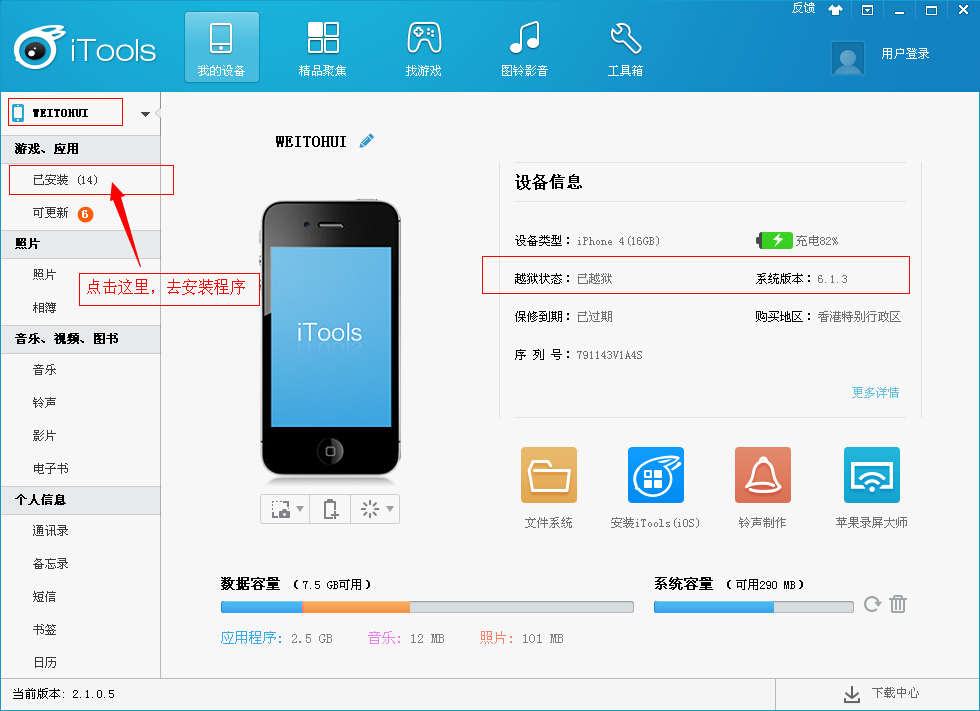The image size is (980, 711).
Task: Open 照片 under the photos section
Action: pos(44,275)
